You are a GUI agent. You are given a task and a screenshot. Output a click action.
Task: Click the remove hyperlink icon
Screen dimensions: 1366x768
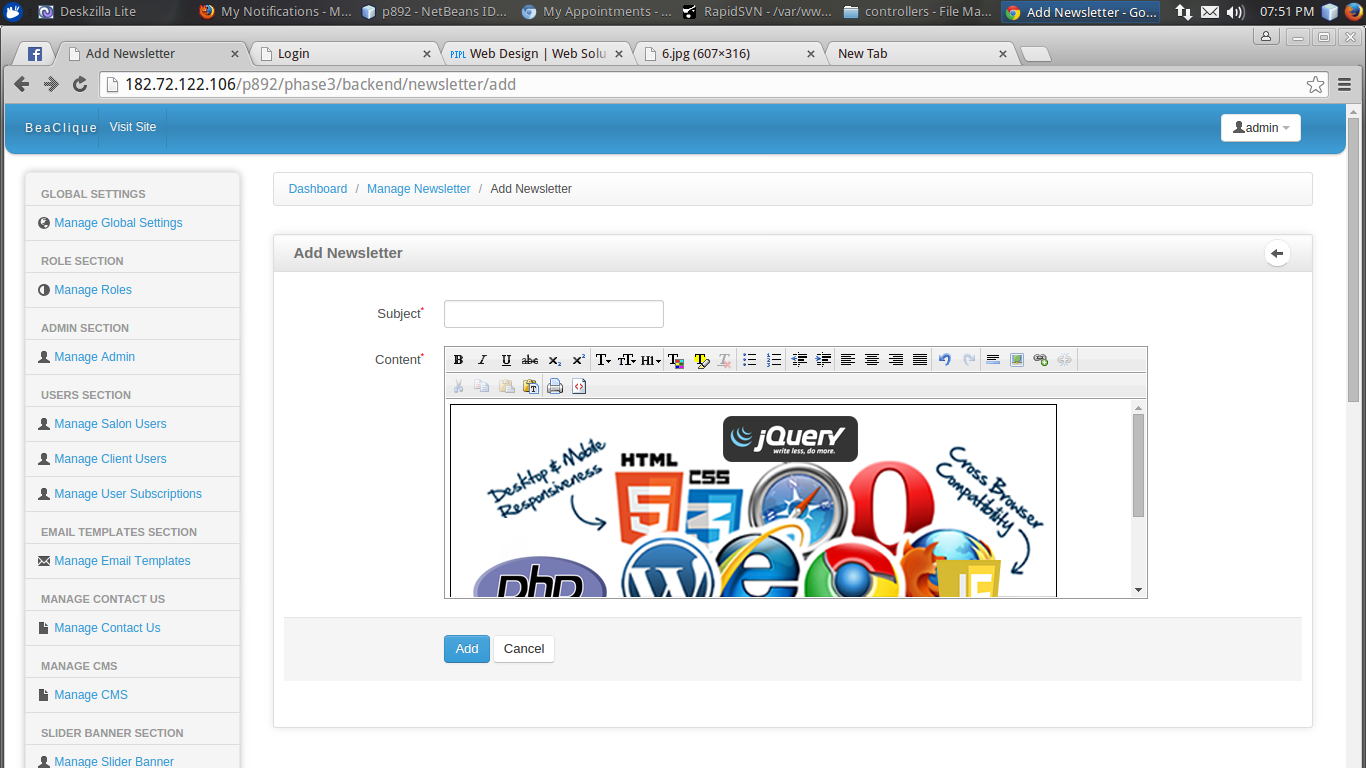1065,360
